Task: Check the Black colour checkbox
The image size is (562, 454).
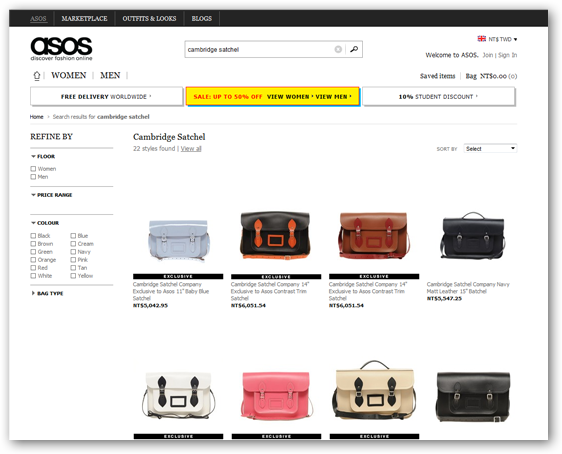Action: [33, 235]
